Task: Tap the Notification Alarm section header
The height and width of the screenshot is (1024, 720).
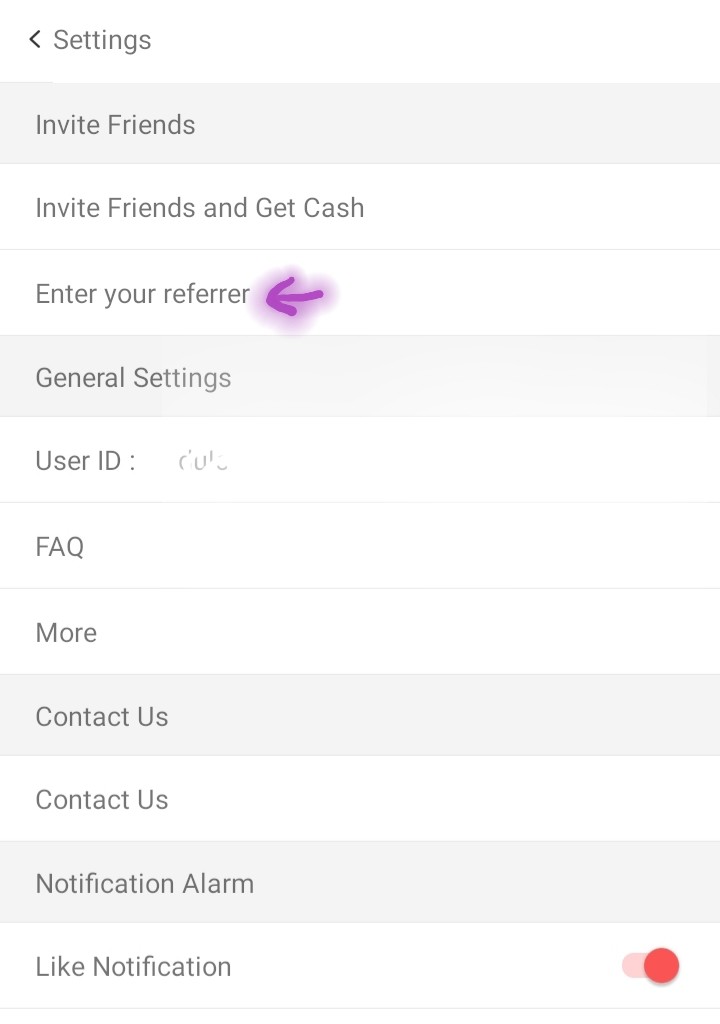Action: click(x=145, y=884)
